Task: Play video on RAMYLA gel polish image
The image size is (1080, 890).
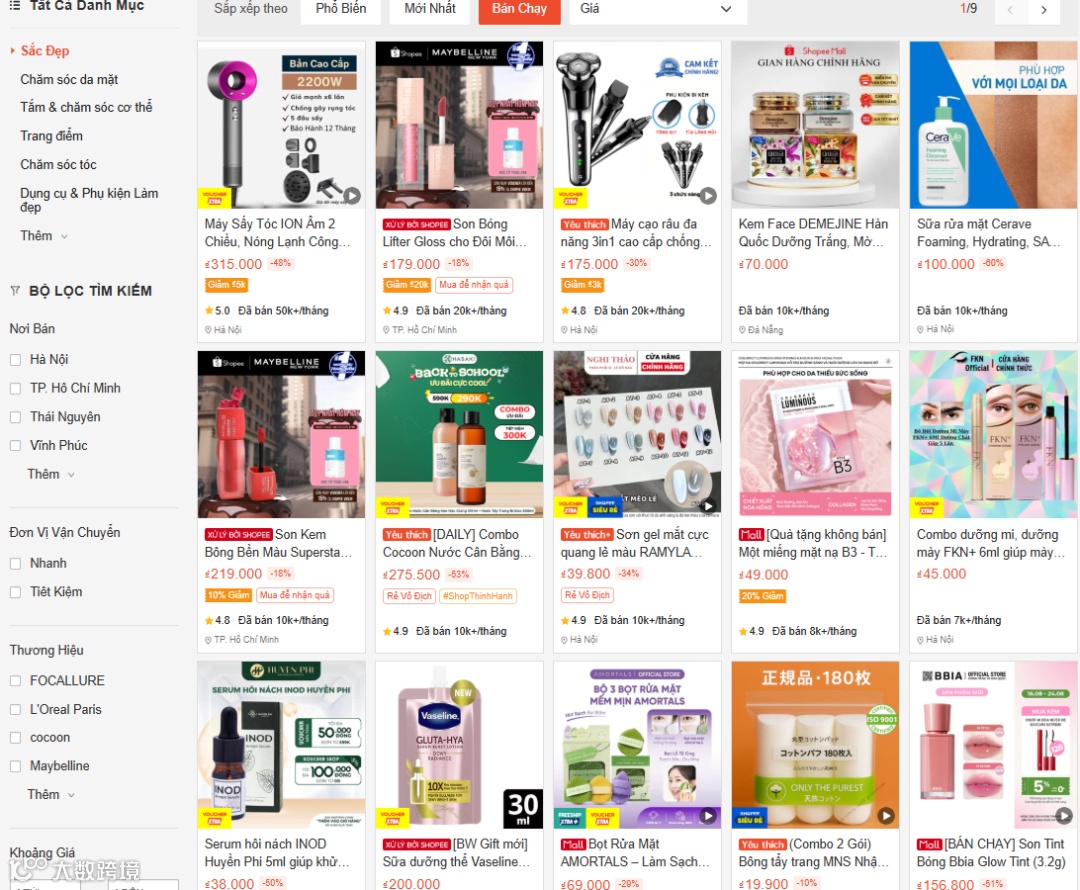Action: pyautogui.click(x=707, y=506)
